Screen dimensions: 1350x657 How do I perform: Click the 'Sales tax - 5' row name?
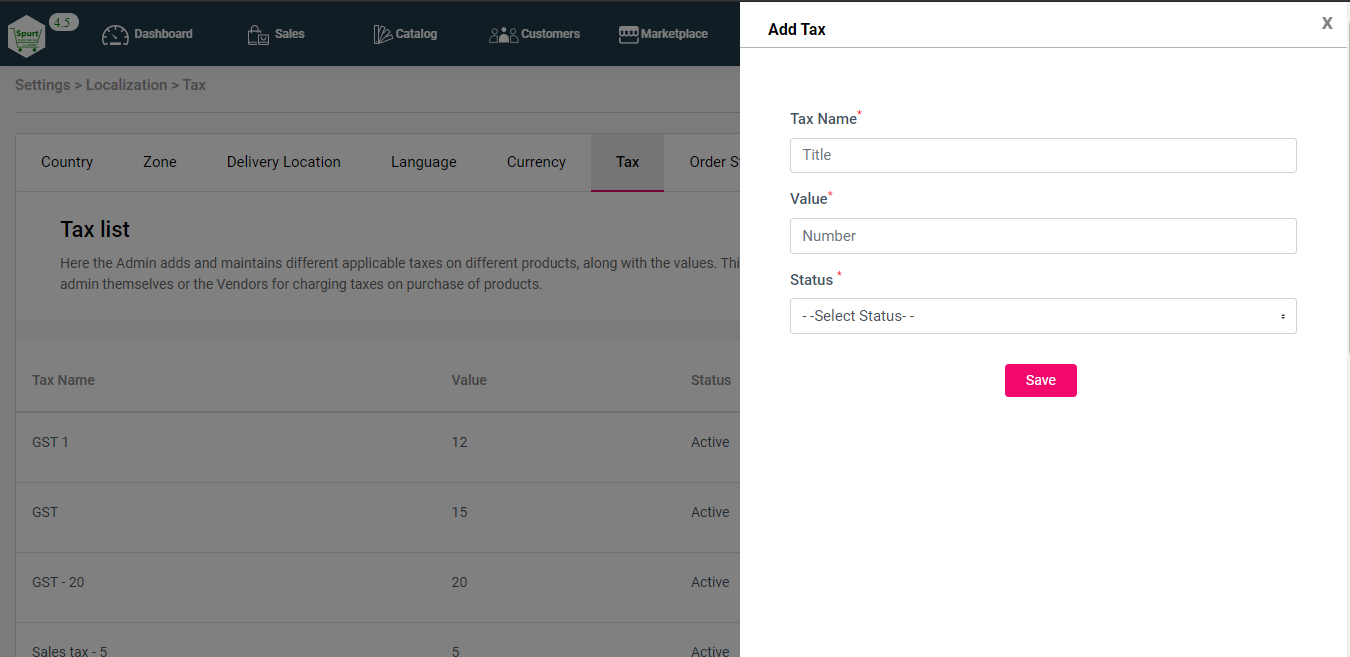click(70, 650)
